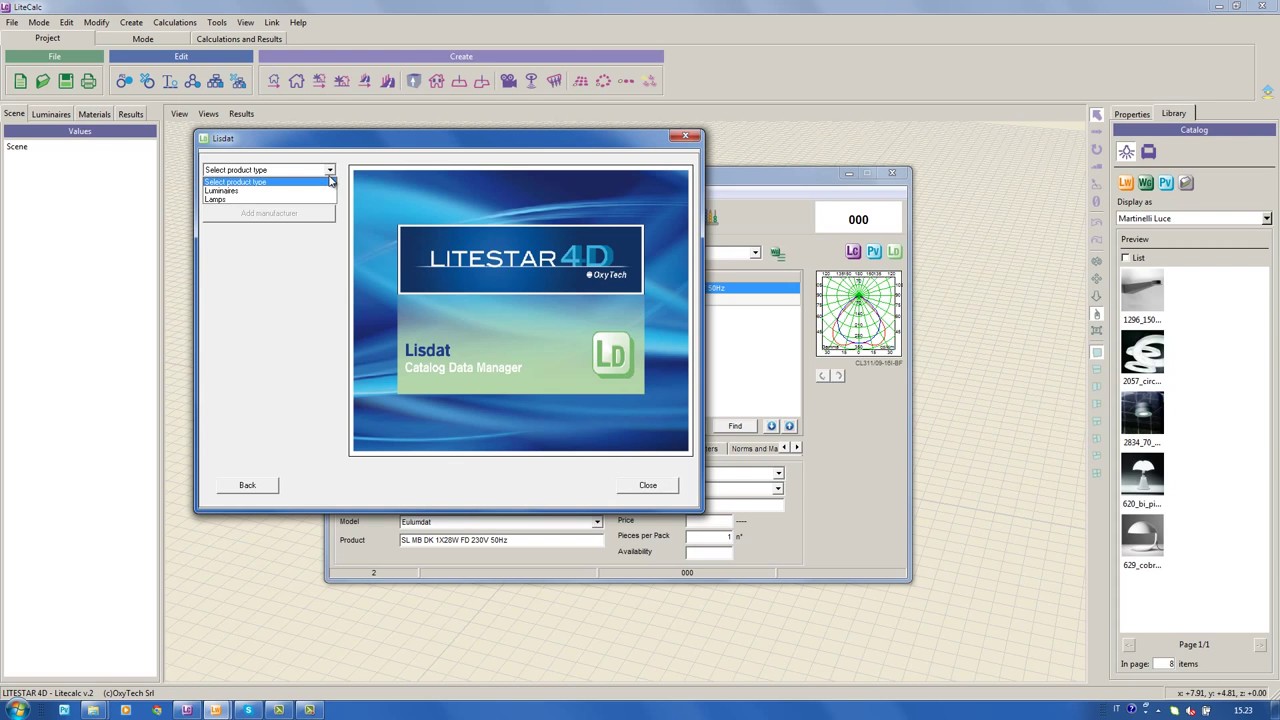Click the Pv icon in the back window
The height and width of the screenshot is (720, 1280).
tap(874, 252)
